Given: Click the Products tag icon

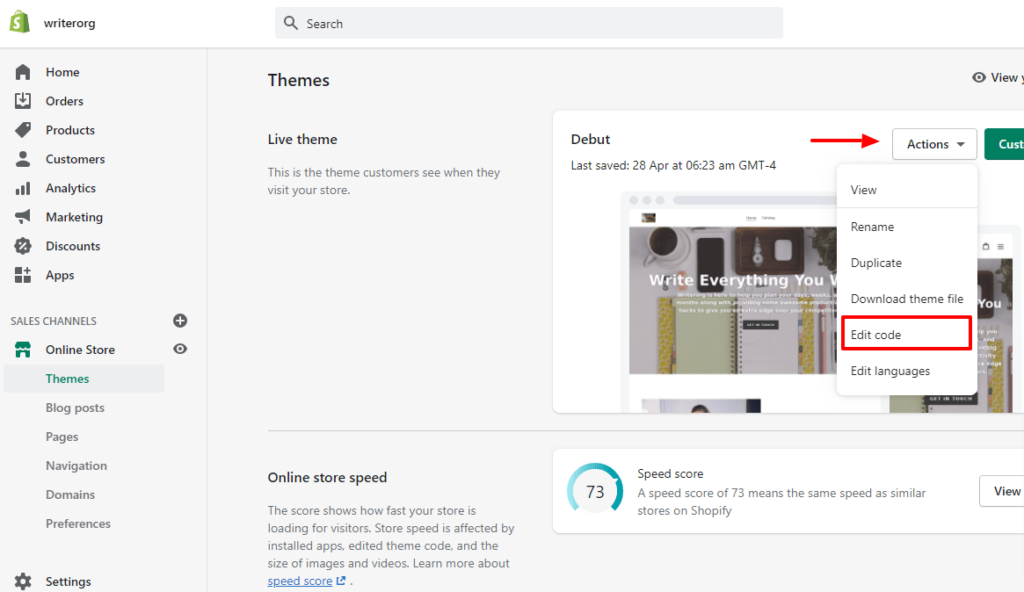Looking at the screenshot, I should point(23,130).
